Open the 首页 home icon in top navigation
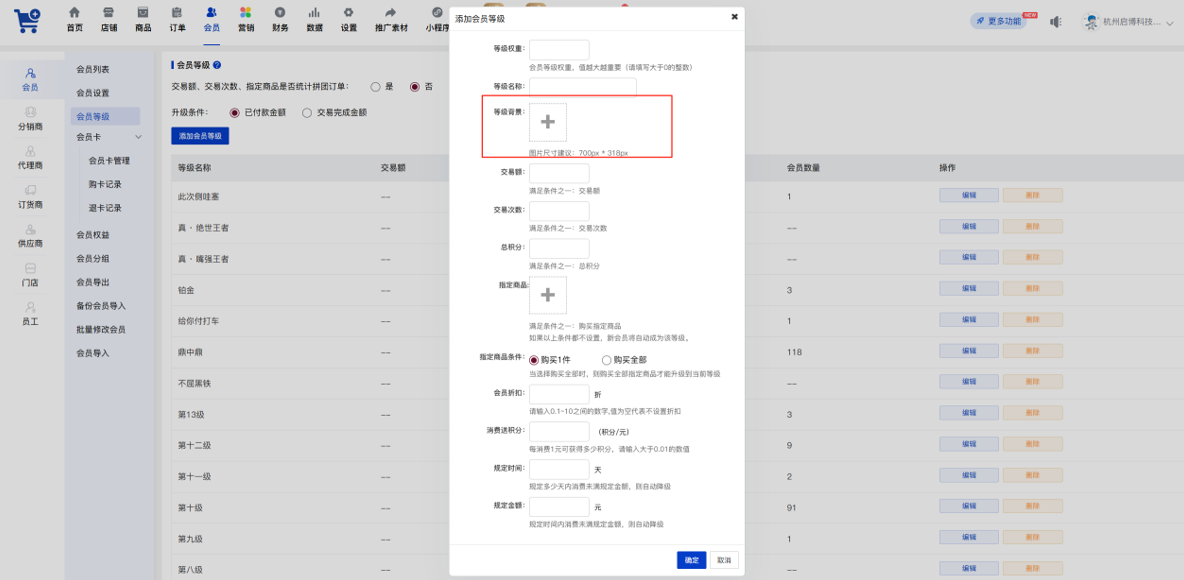 point(74,13)
